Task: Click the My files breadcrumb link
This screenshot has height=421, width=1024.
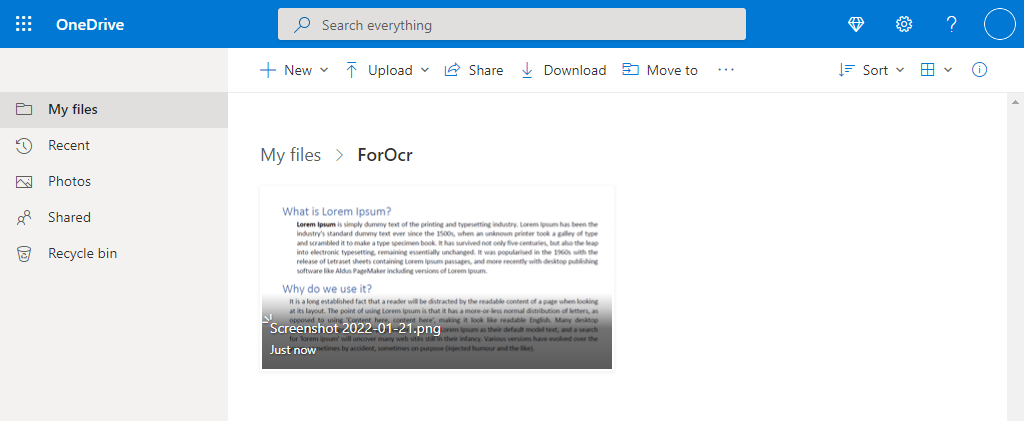Action: (291, 155)
